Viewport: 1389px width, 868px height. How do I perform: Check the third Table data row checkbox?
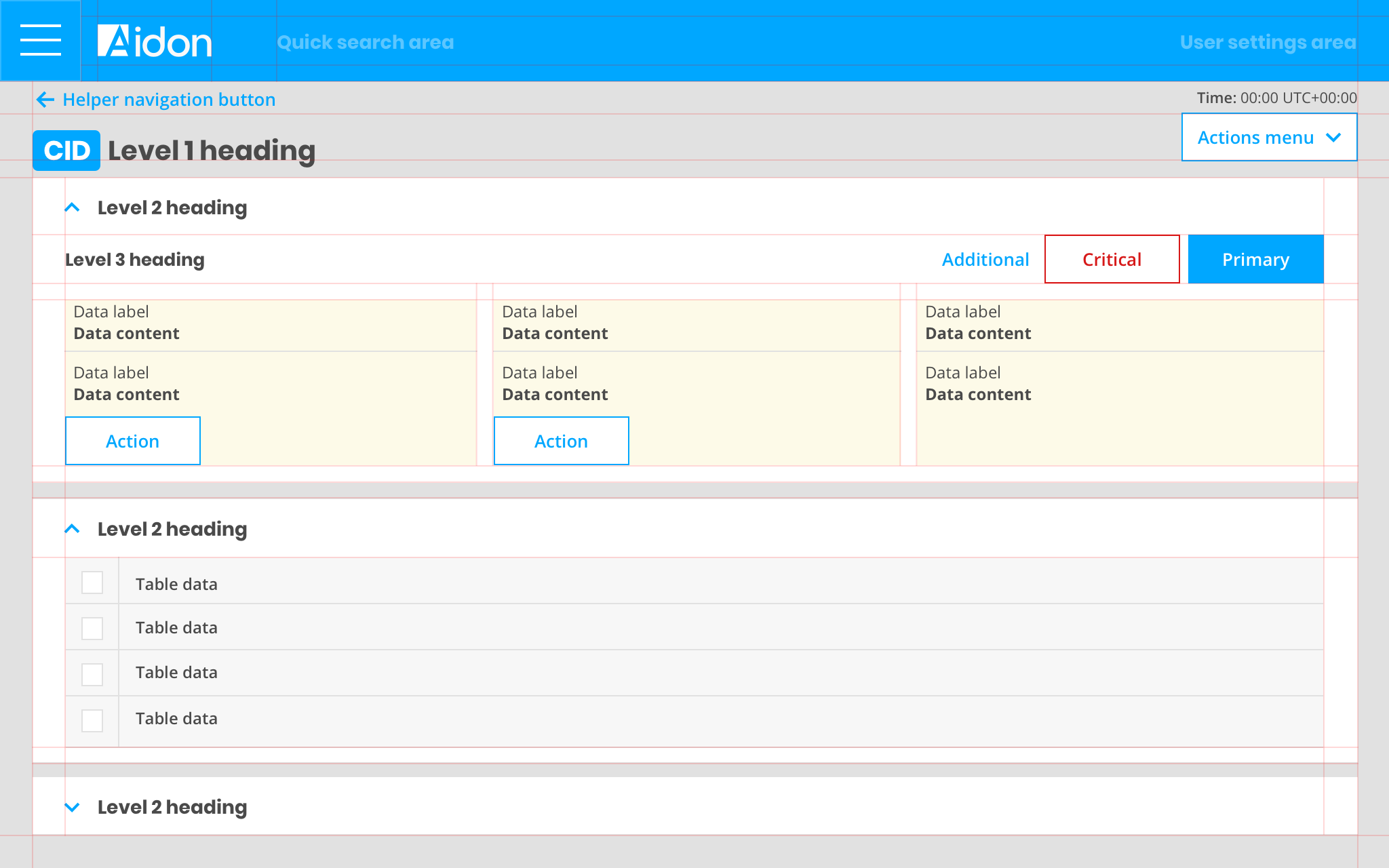(92, 675)
